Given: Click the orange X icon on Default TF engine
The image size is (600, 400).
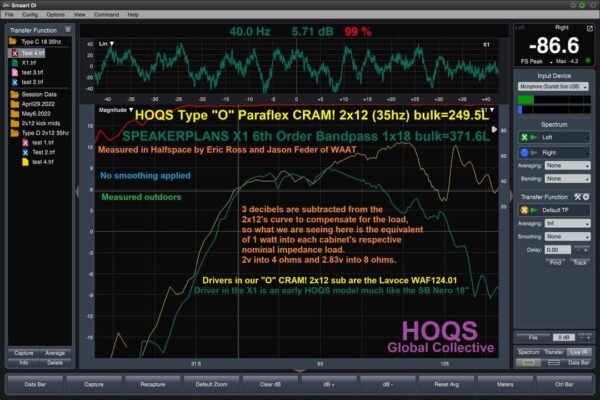Looking at the screenshot, I should (x=524, y=210).
